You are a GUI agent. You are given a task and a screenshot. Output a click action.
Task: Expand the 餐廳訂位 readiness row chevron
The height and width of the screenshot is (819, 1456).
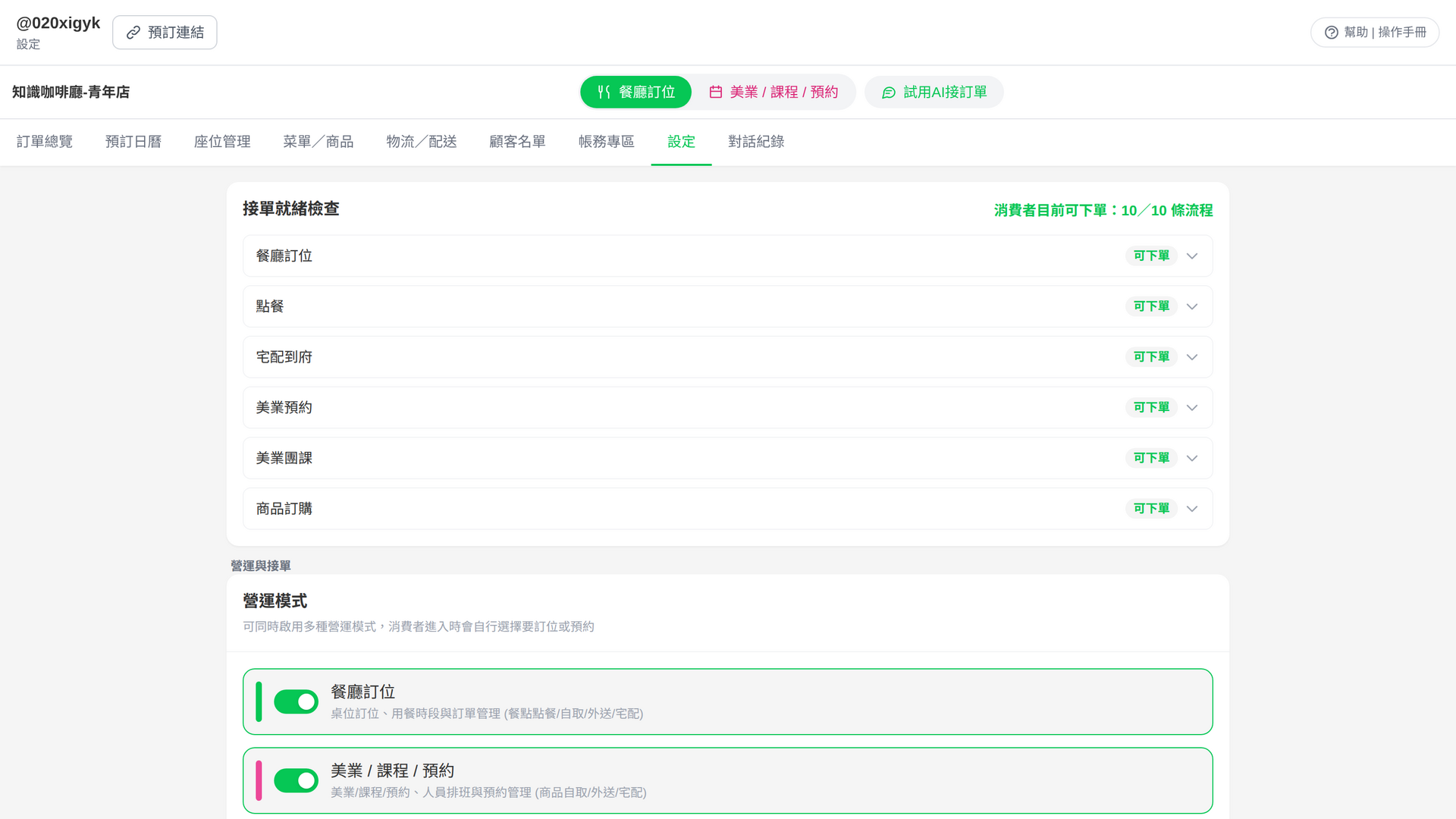[1192, 256]
